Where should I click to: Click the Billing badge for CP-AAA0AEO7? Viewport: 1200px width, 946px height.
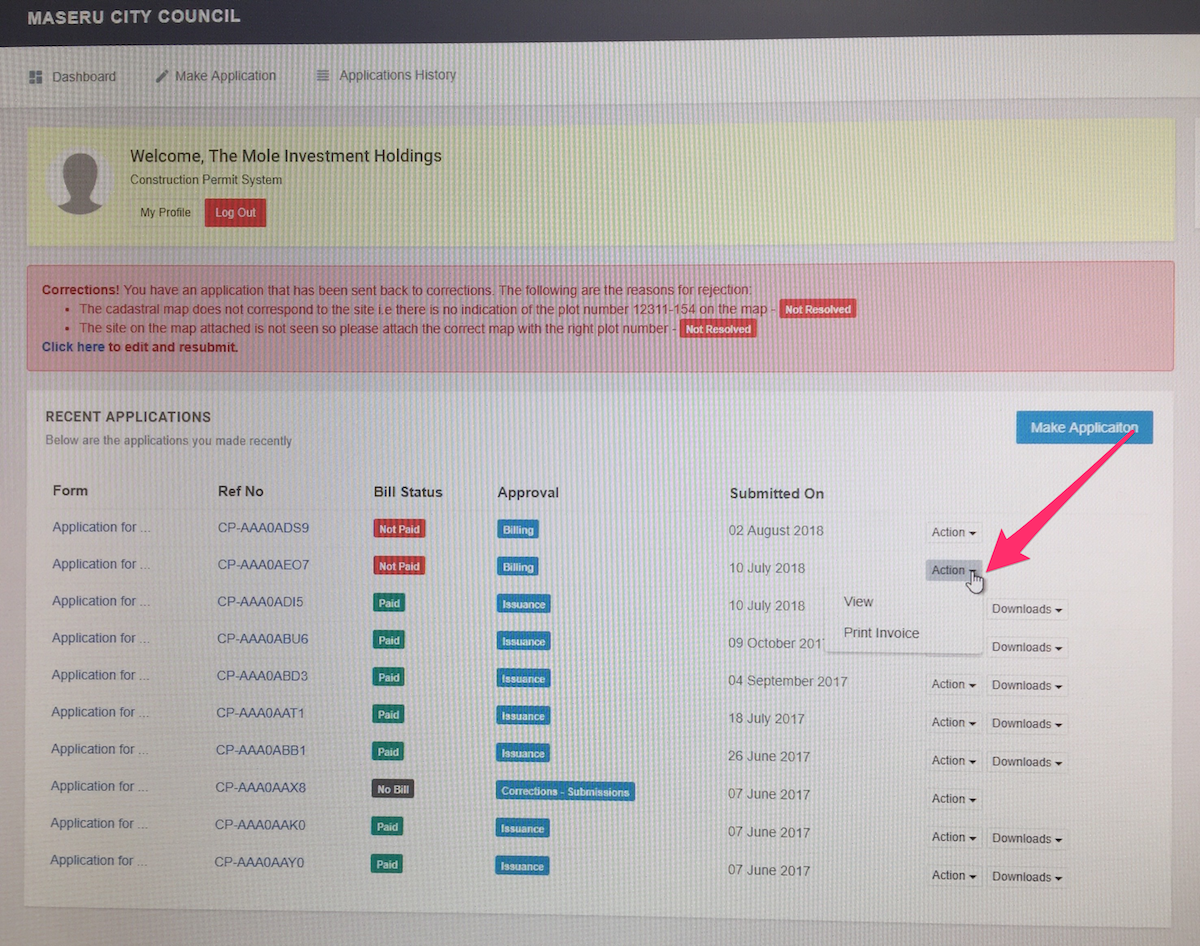[517, 566]
